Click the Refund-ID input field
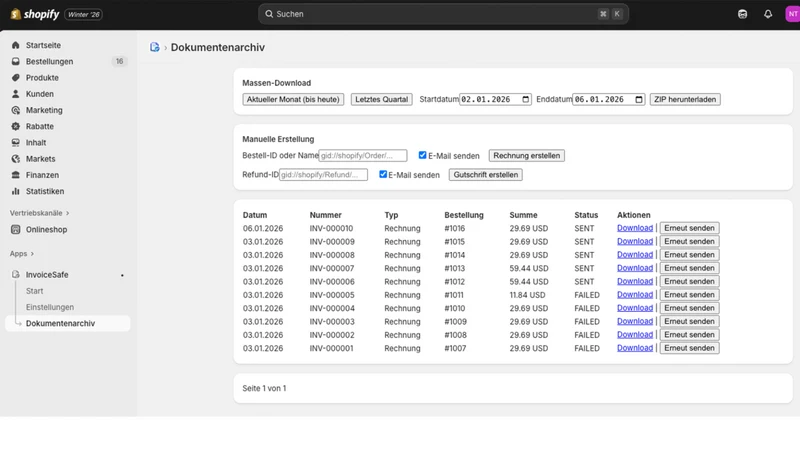The image size is (800, 450). (323, 174)
